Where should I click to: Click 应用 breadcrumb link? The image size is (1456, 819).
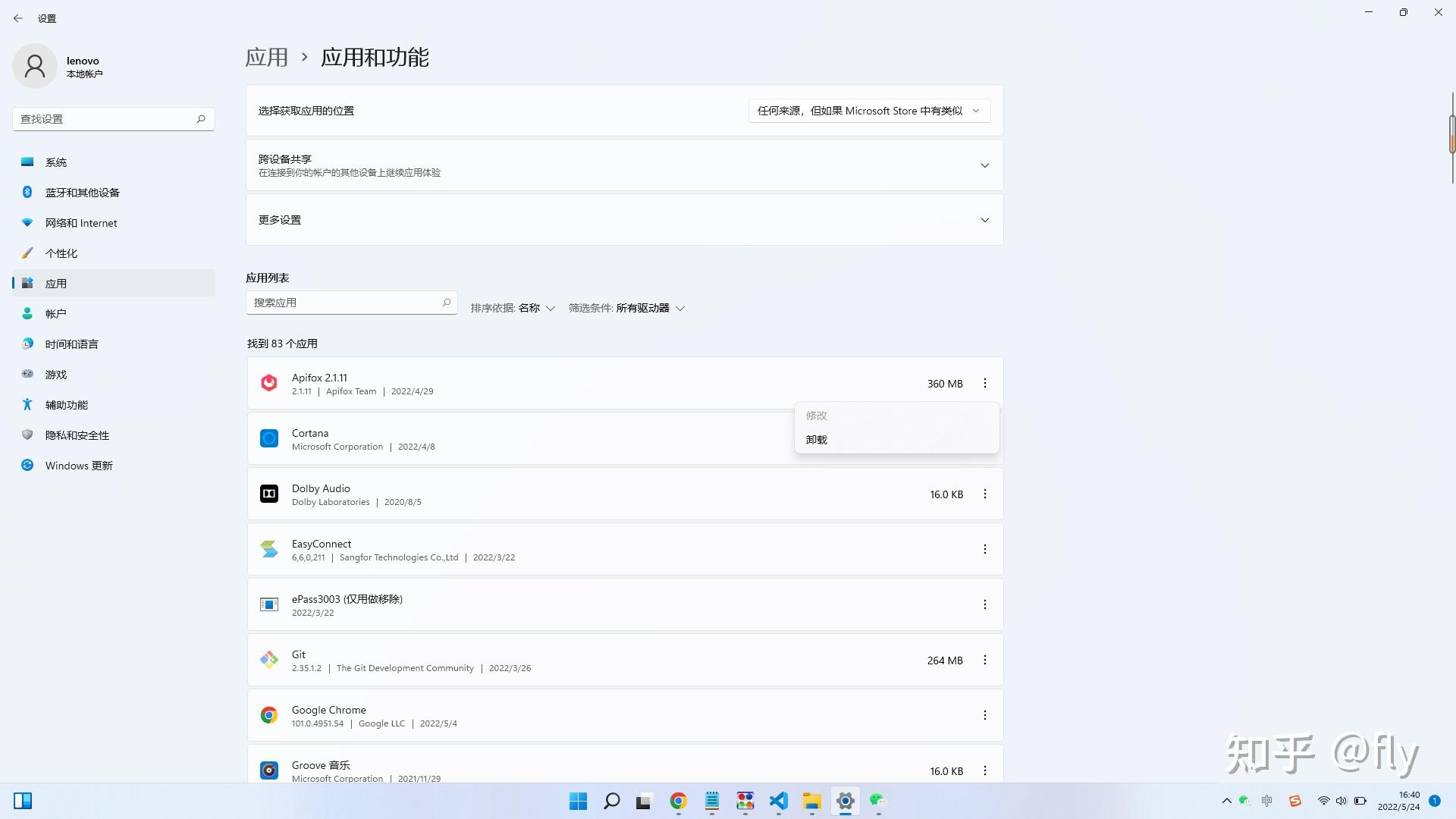[x=267, y=58]
